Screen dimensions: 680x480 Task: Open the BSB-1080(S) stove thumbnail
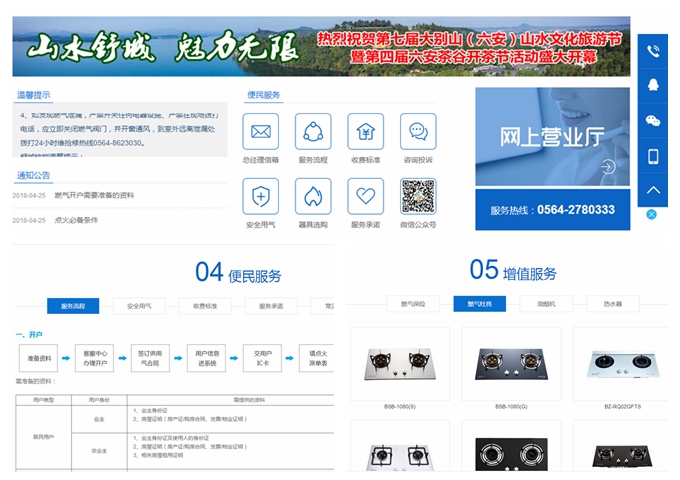(x=399, y=365)
